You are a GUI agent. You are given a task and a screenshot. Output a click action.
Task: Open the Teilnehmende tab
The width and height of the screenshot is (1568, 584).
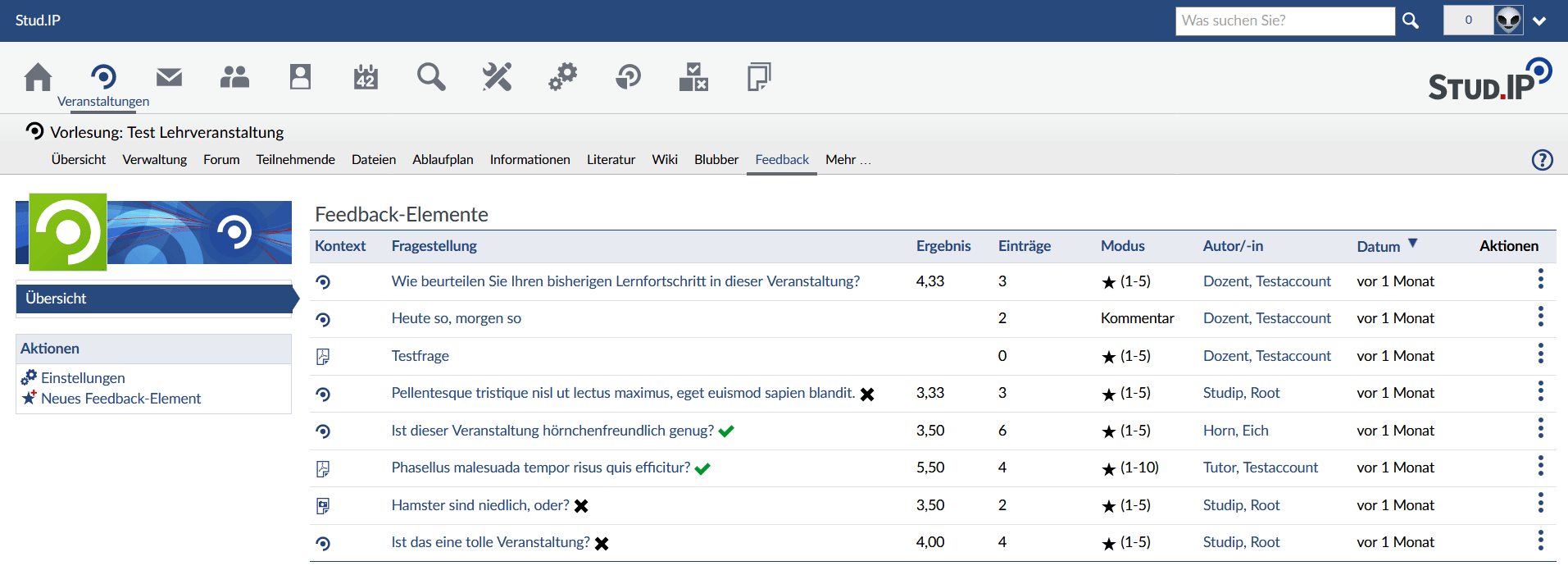(x=295, y=160)
